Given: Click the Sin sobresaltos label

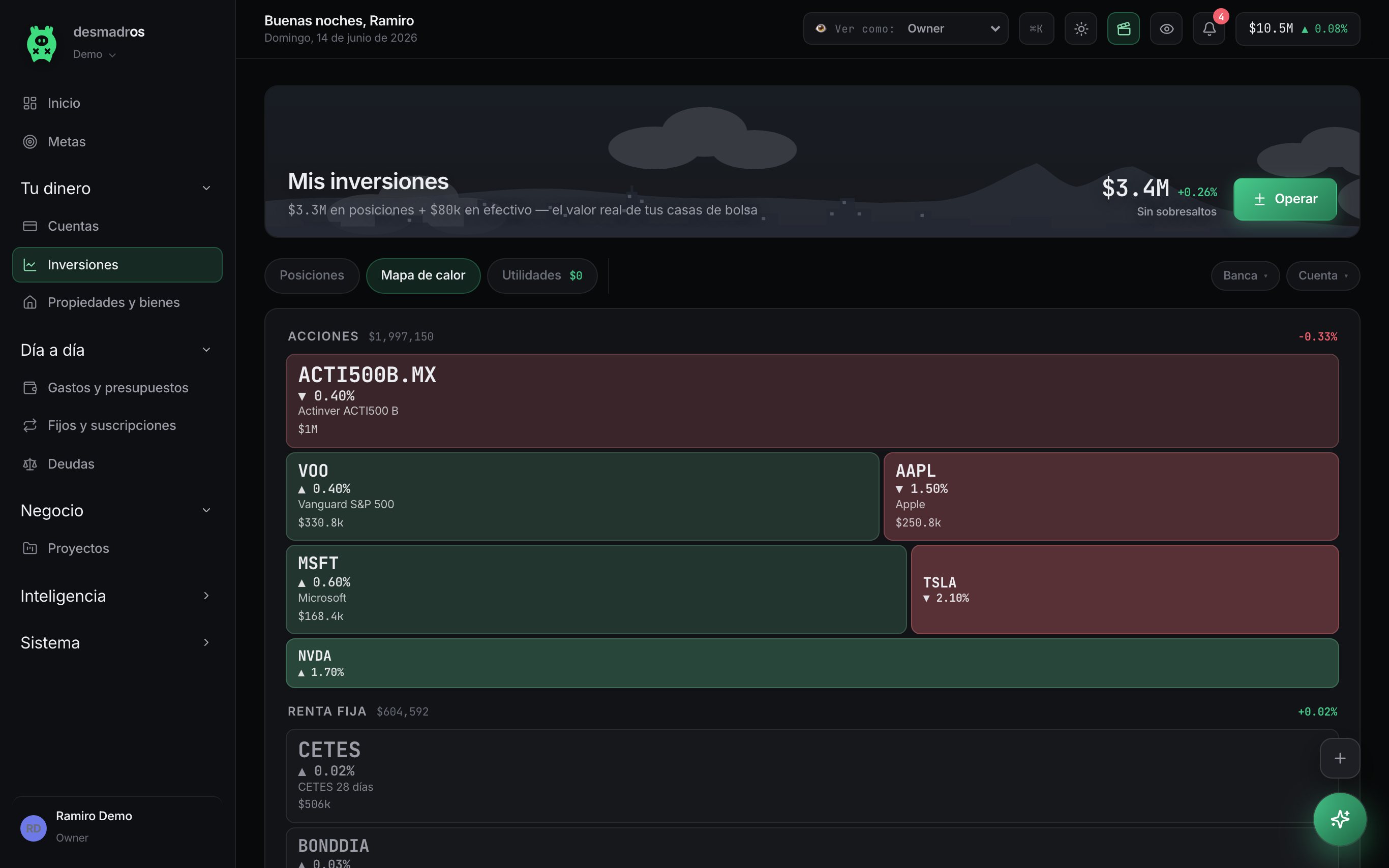Looking at the screenshot, I should [x=1176, y=212].
